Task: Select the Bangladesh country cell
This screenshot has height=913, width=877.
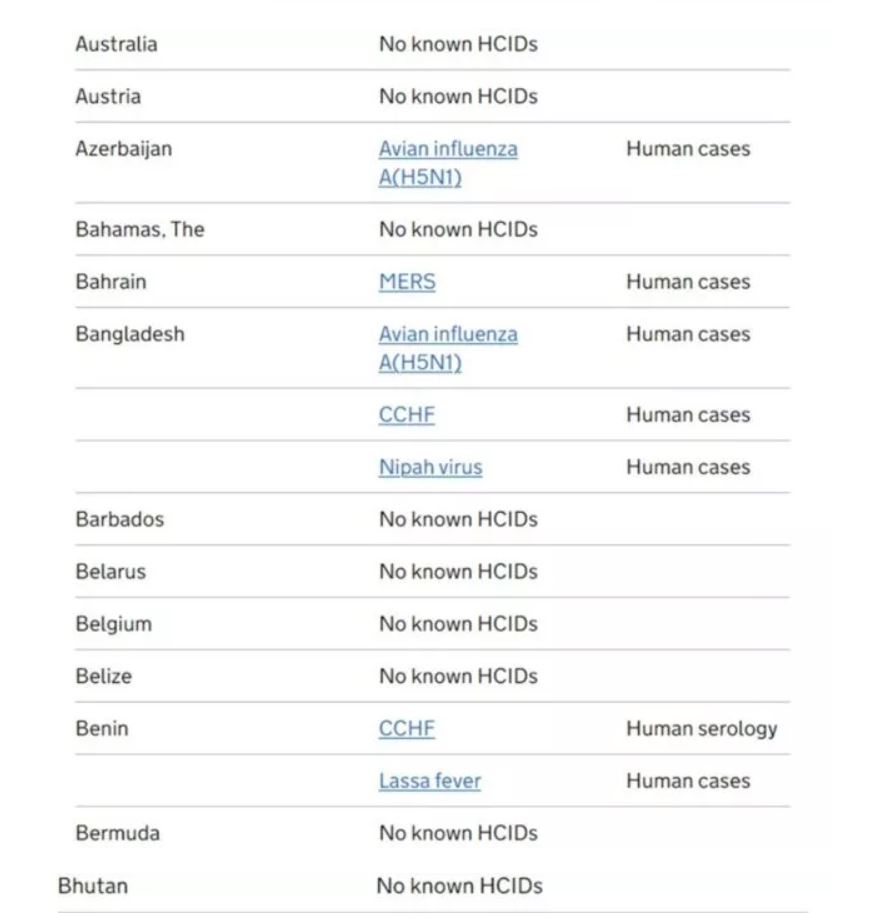Action: point(130,334)
